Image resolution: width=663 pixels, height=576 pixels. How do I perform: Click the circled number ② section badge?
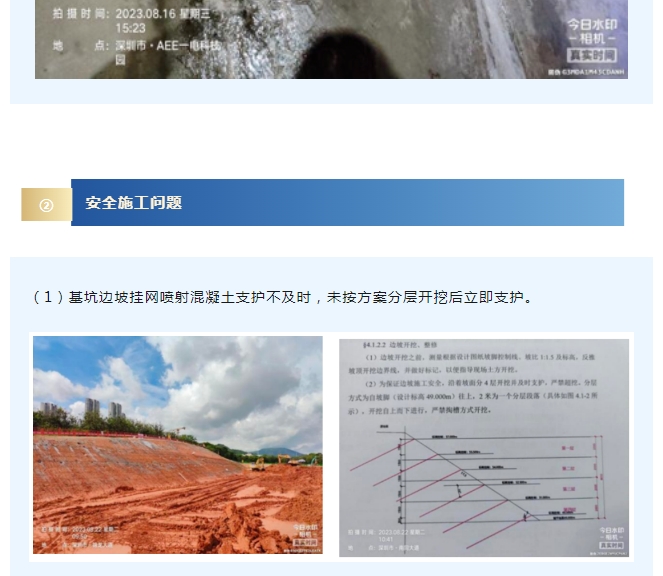(46, 205)
